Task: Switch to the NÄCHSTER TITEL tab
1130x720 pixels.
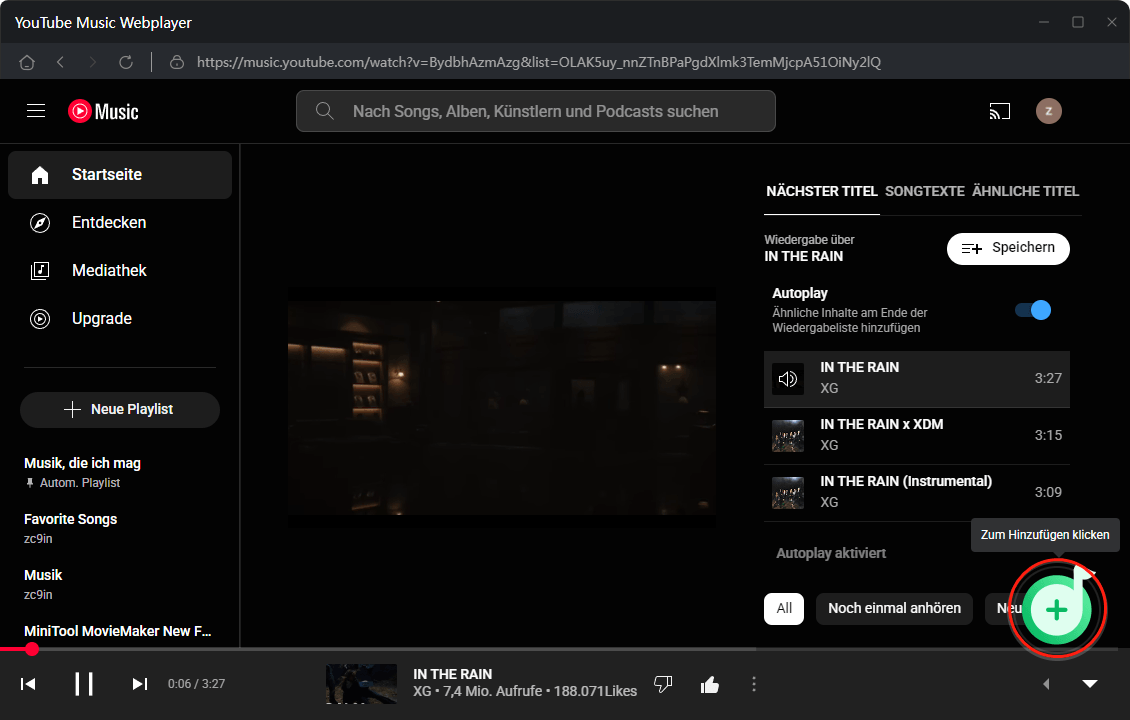Action: click(822, 191)
